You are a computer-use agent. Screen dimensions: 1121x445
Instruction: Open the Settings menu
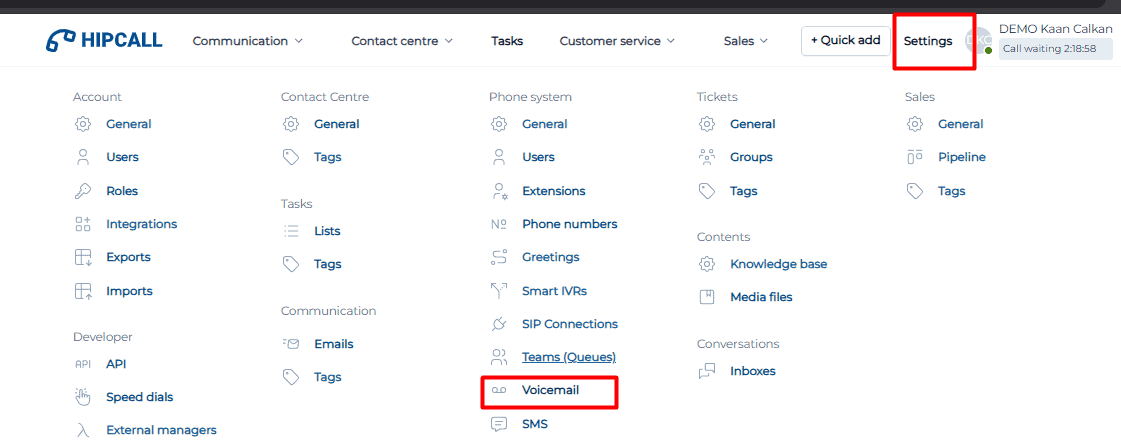pyautogui.click(x=927, y=41)
